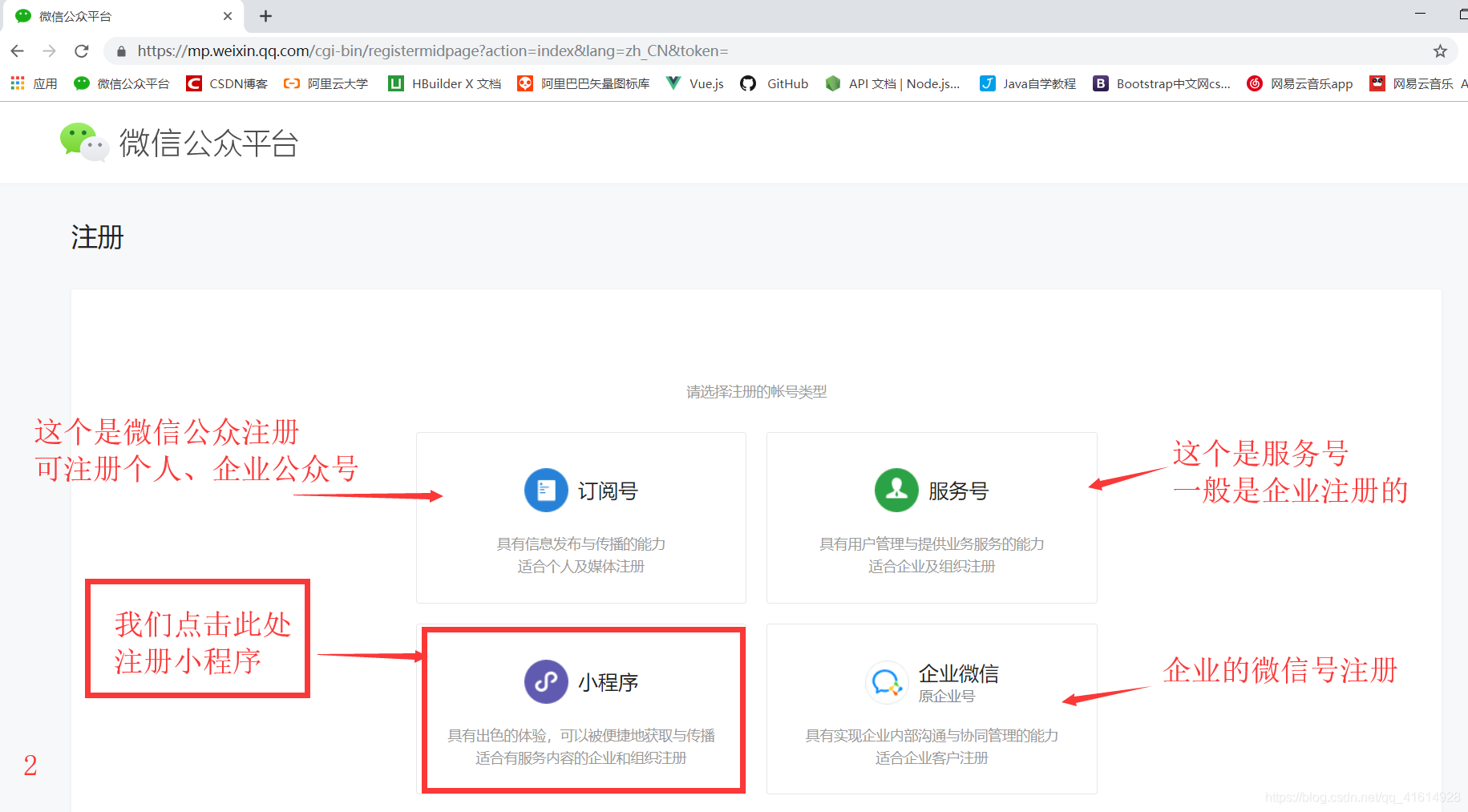Click the browser forward arrow
The height and width of the screenshot is (812, 1468).
[50, 51]
